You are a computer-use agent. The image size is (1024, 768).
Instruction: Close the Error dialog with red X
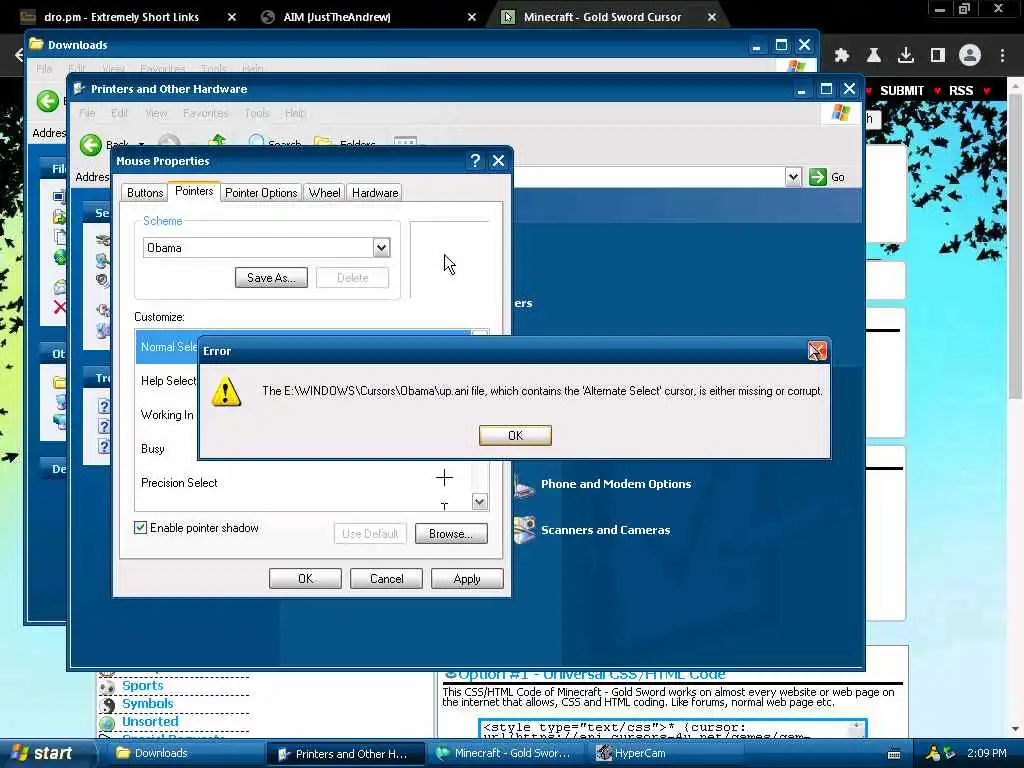pyautogui.click(x=817, y=351)
